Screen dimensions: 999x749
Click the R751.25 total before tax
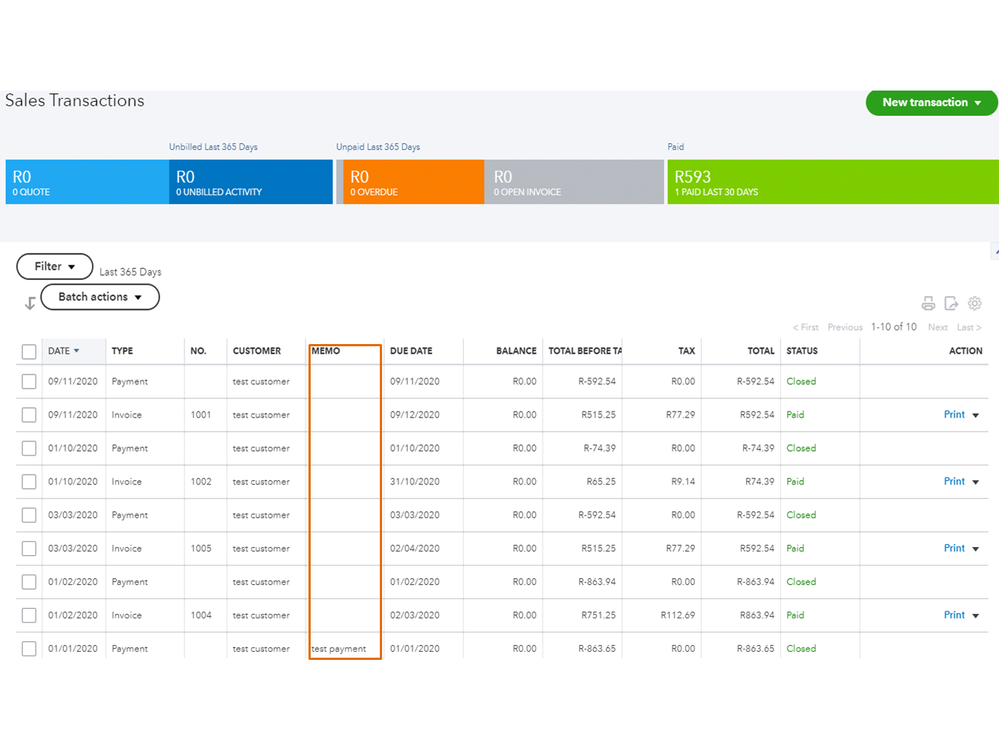[598, 615]
